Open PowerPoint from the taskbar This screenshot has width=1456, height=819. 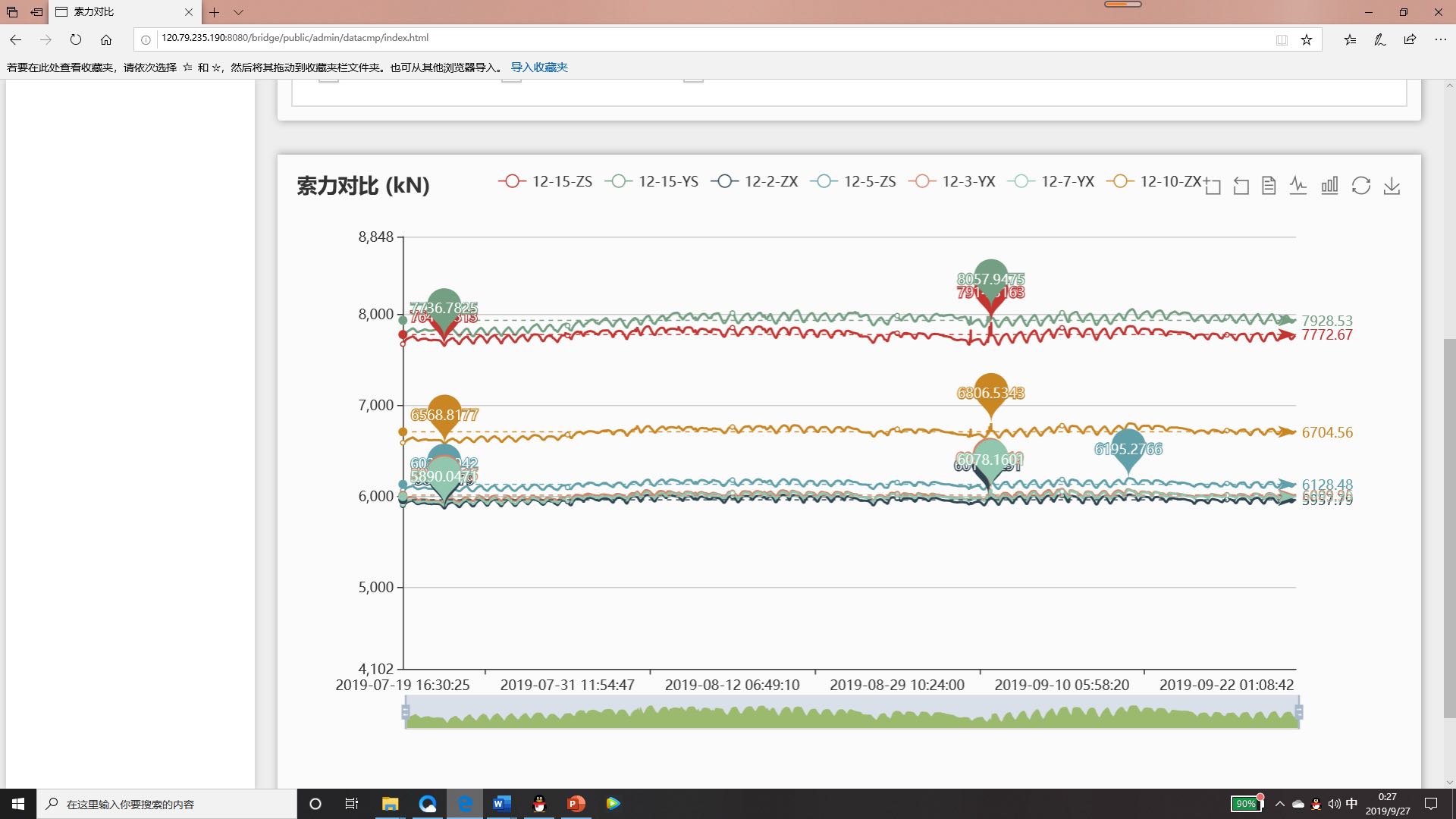[576, 804]
